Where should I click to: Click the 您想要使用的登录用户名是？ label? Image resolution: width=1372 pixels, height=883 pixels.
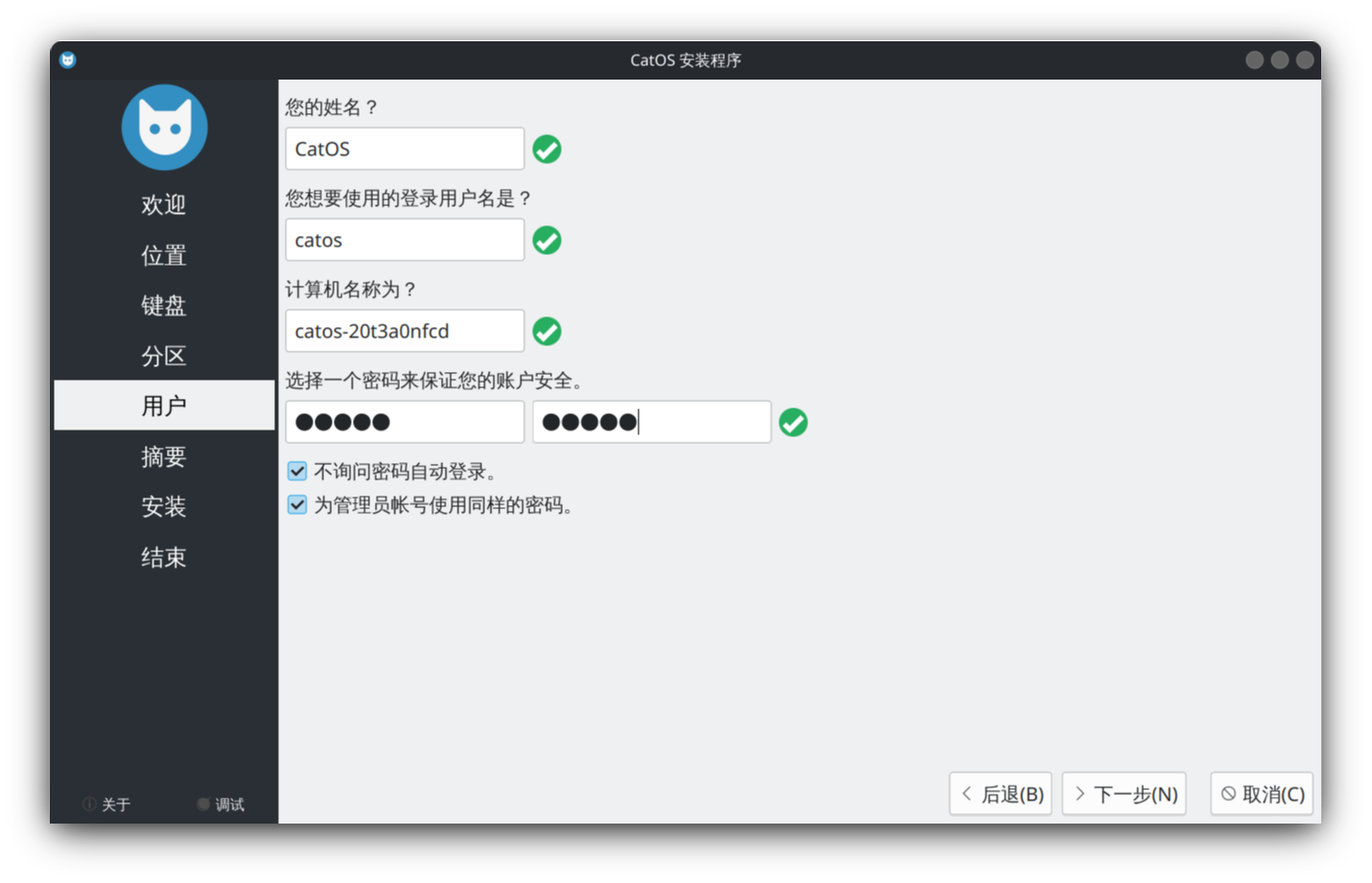(408, 198)
